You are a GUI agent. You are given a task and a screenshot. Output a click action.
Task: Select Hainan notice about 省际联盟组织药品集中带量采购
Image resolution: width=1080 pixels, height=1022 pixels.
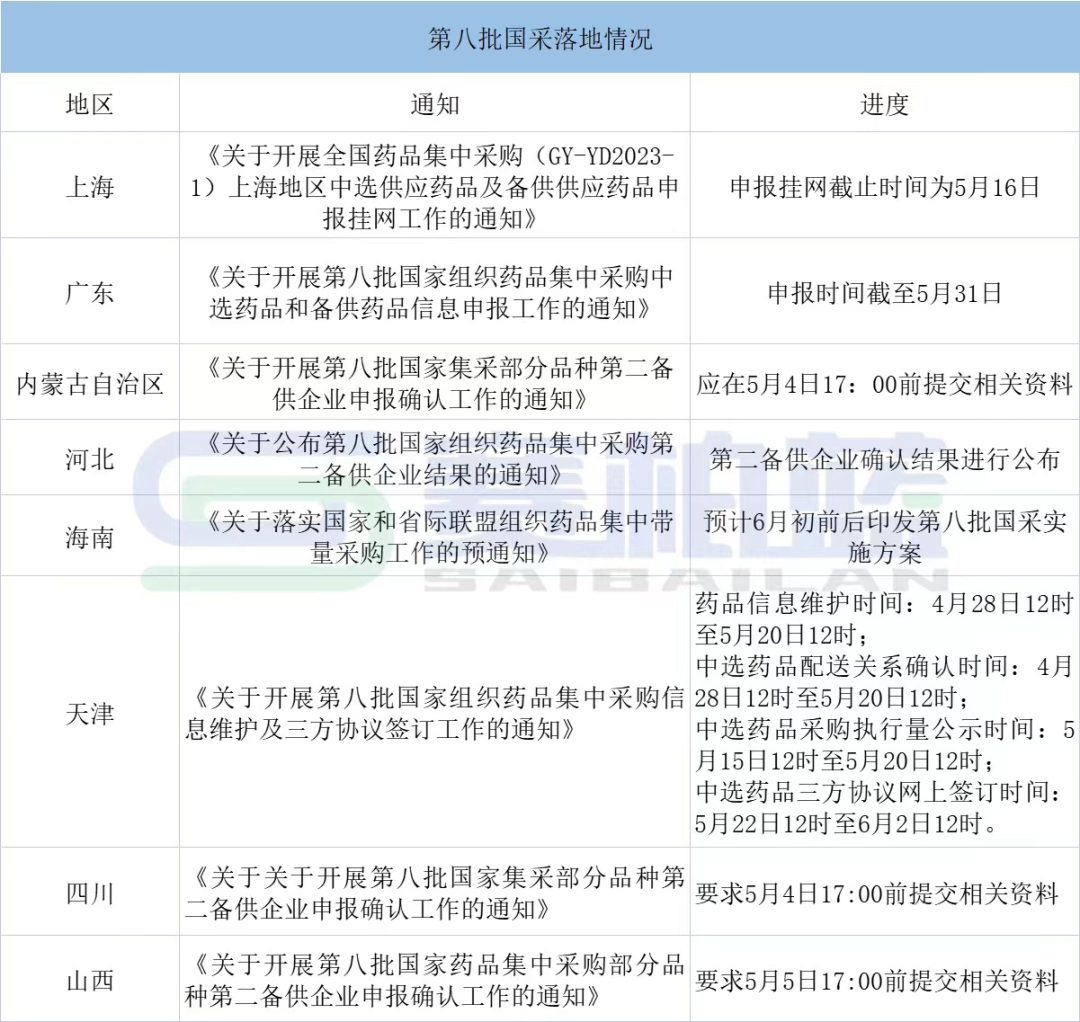(435, 537)
